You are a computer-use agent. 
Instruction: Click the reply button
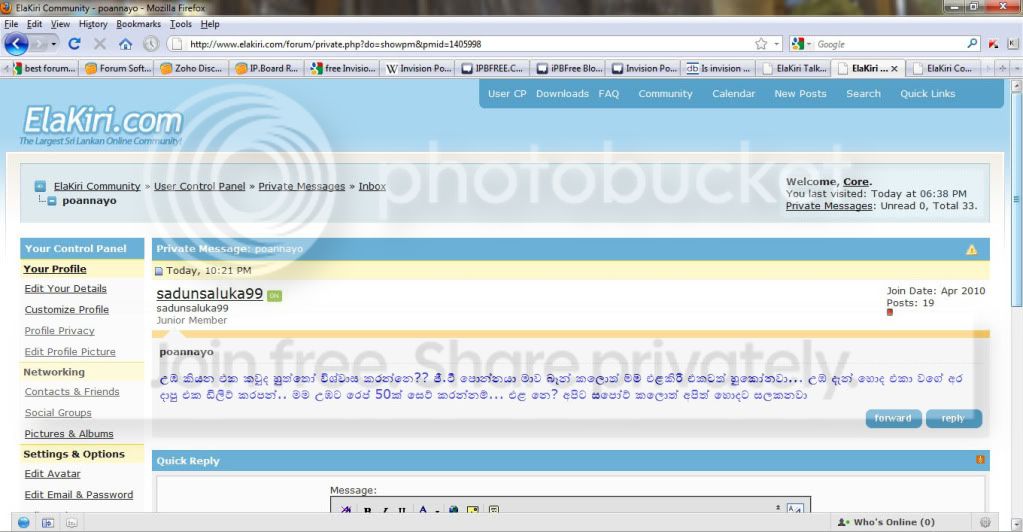953,418
